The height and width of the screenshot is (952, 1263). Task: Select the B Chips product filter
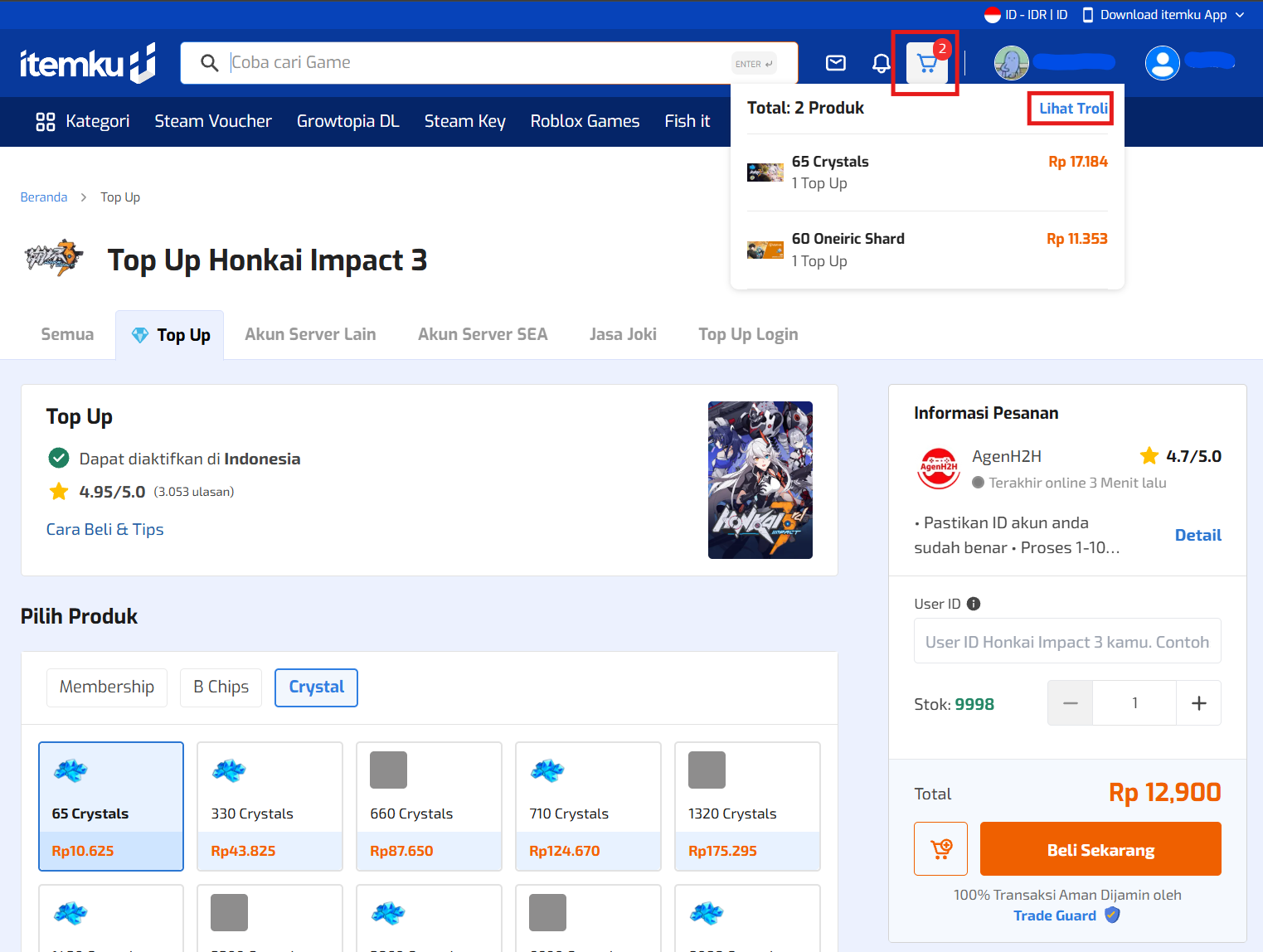(x=221, y=687)
